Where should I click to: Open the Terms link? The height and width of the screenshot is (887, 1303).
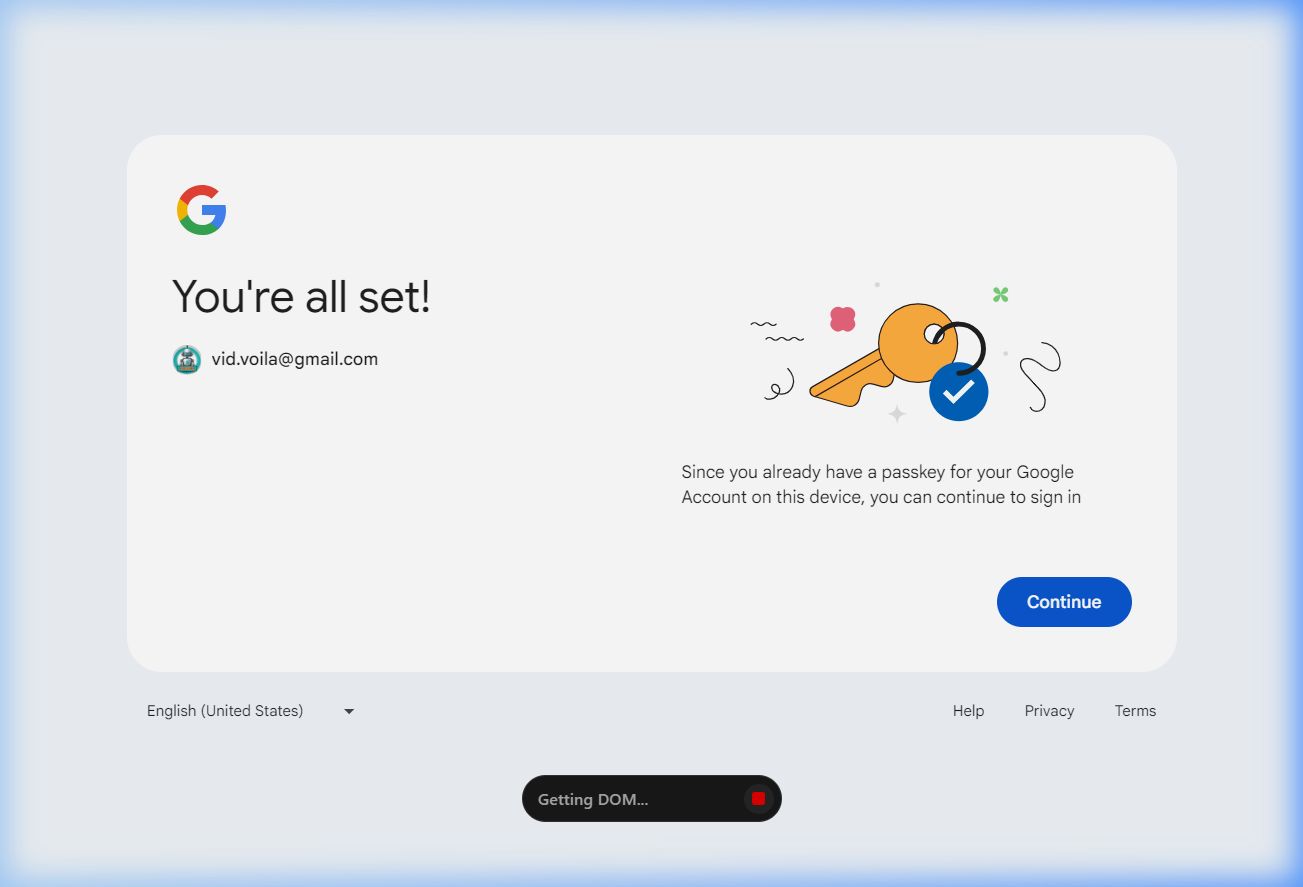(x=1135, y=711)
